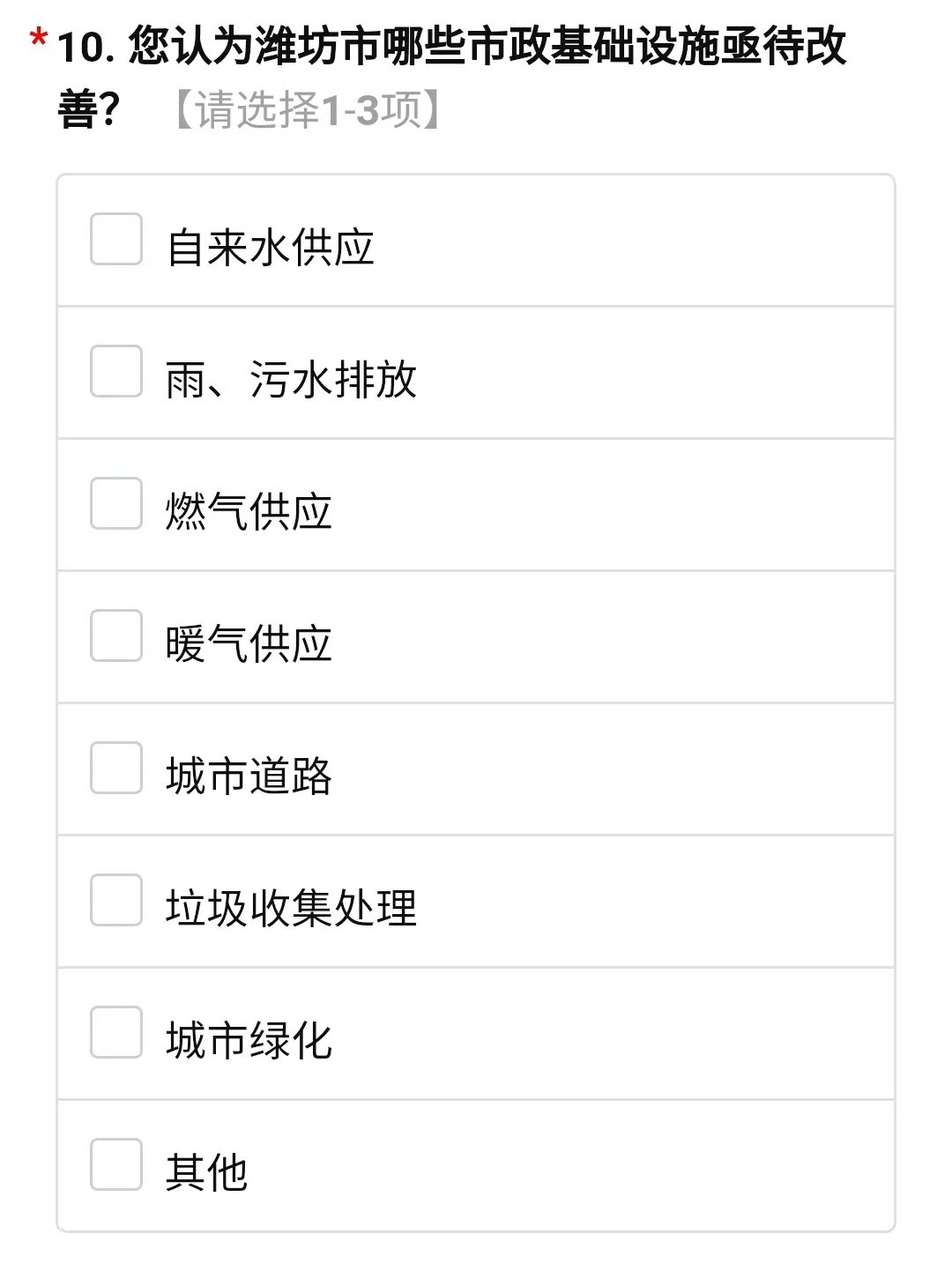
Task: Toggle the 垃圾收集处理 checkbox
Action: pyautogui.click(x=116, y=900)
